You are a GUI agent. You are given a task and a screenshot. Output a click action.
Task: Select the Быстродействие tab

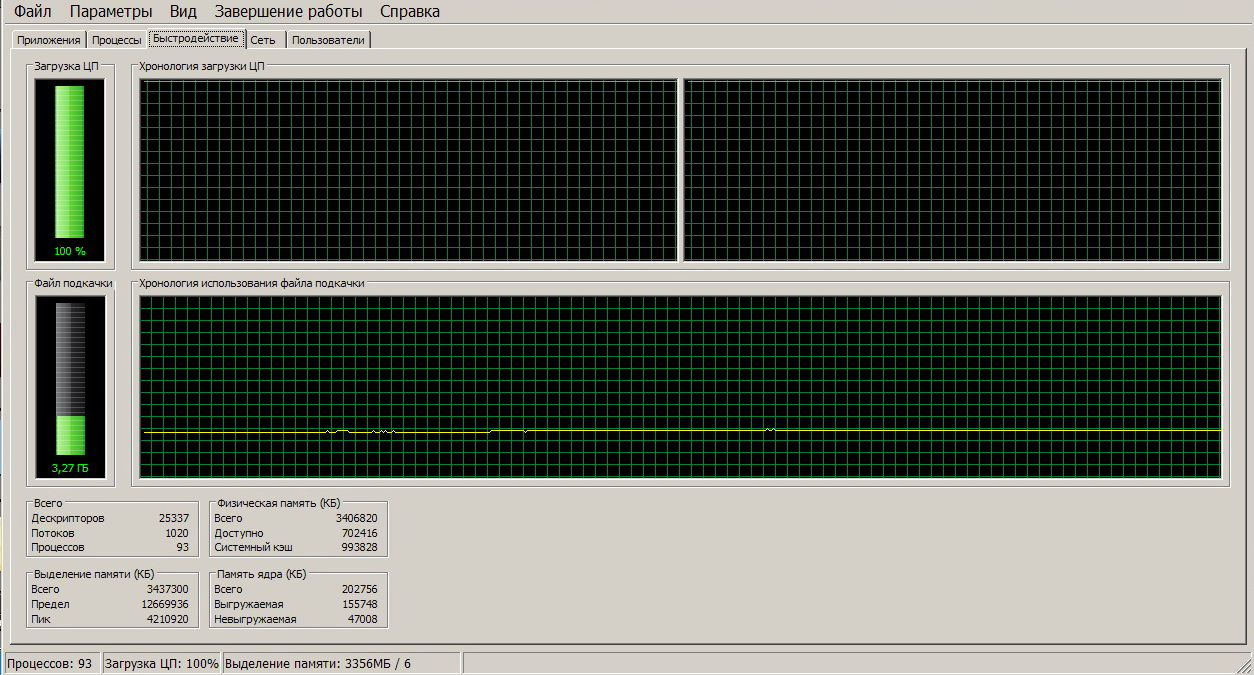[196, 39]
